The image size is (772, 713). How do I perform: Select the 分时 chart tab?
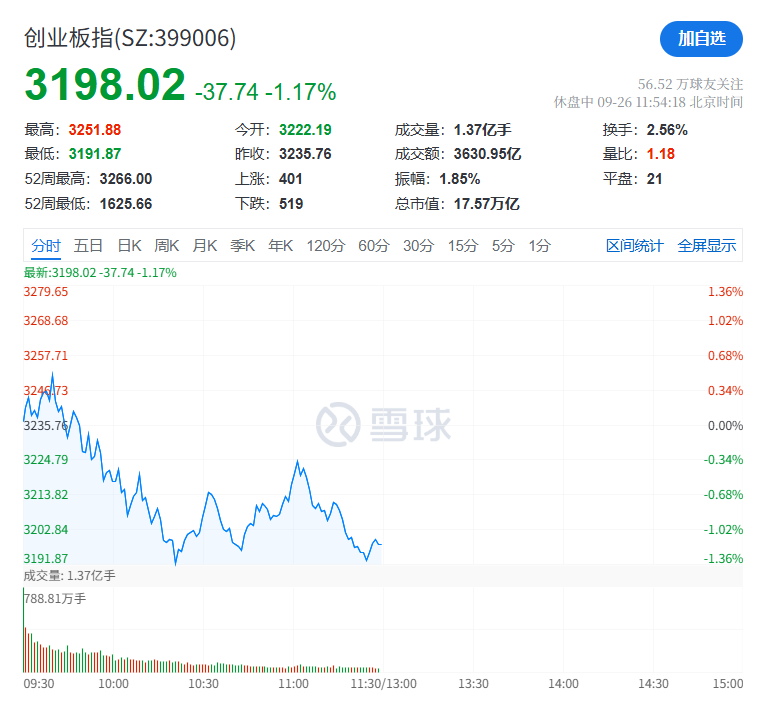point(46,246)
